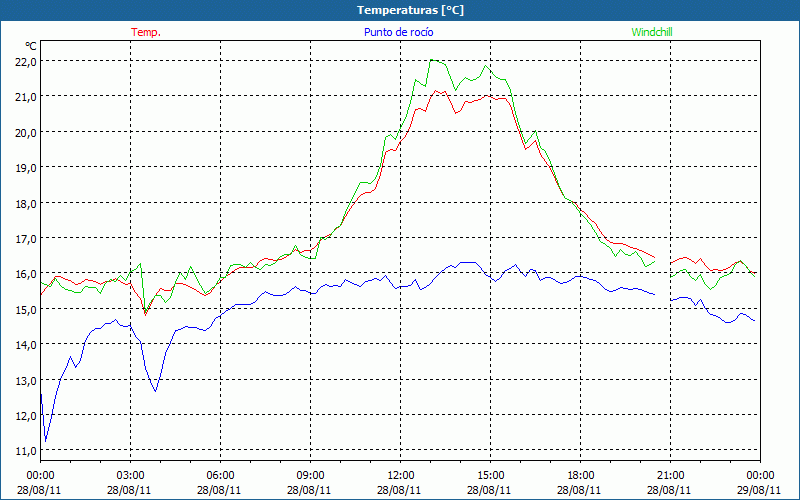800x500 pixels.
Task: Click the '15:00' time axis label
Action: point(490,476)
